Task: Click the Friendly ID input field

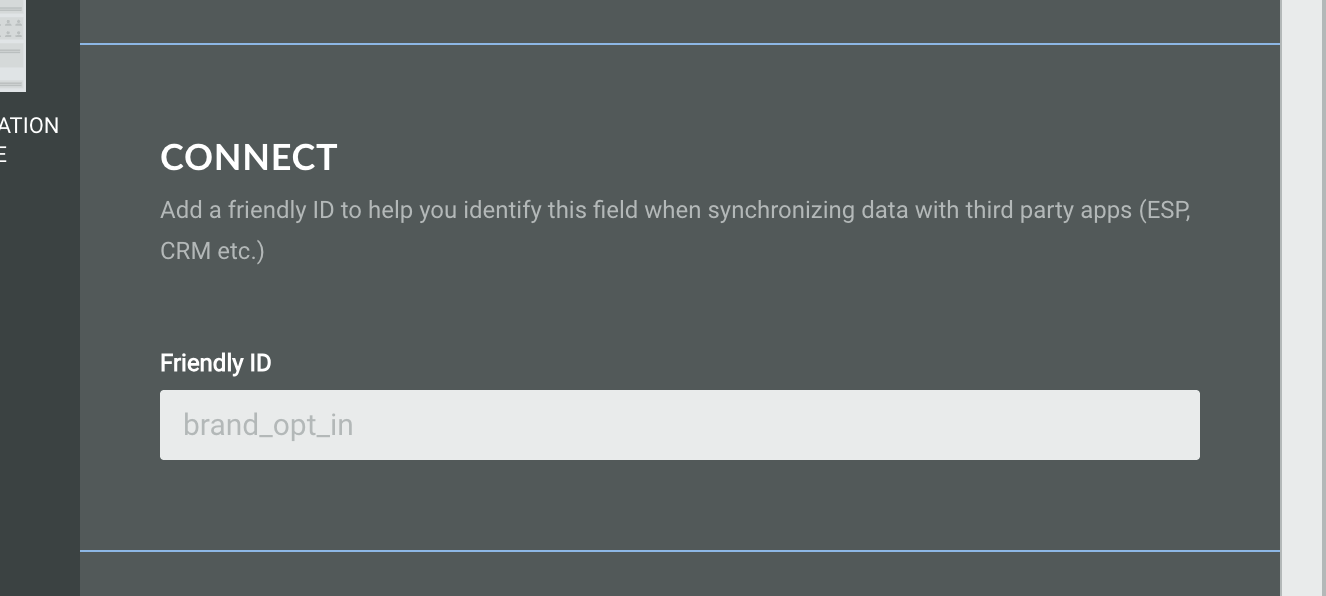Action: click(x=680, y=425)
